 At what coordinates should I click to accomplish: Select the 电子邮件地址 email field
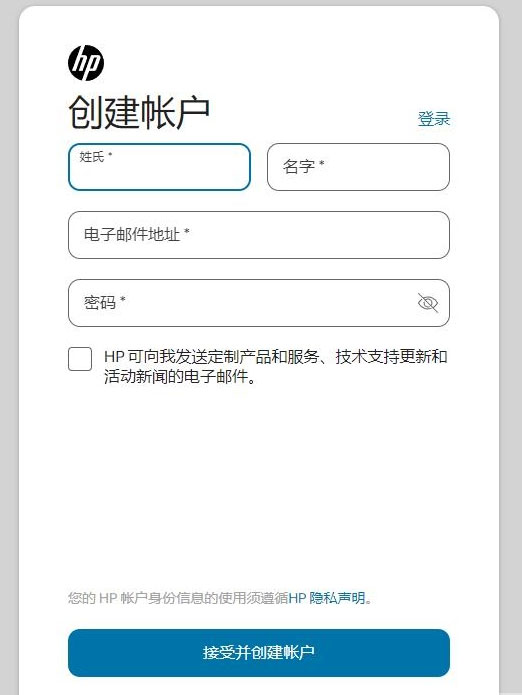coord(259,235)
